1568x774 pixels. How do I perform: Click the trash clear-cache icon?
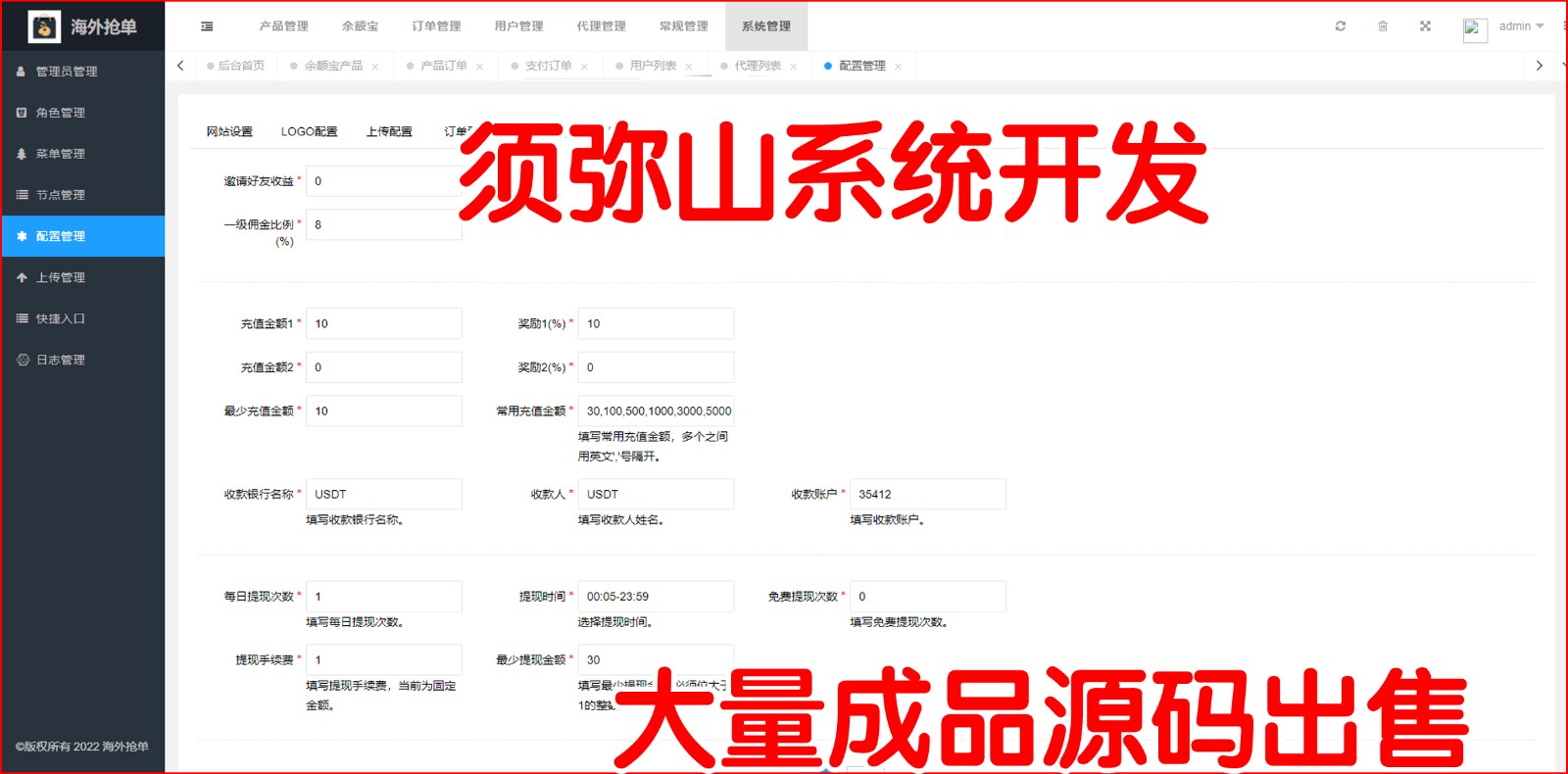[1383, 26]
